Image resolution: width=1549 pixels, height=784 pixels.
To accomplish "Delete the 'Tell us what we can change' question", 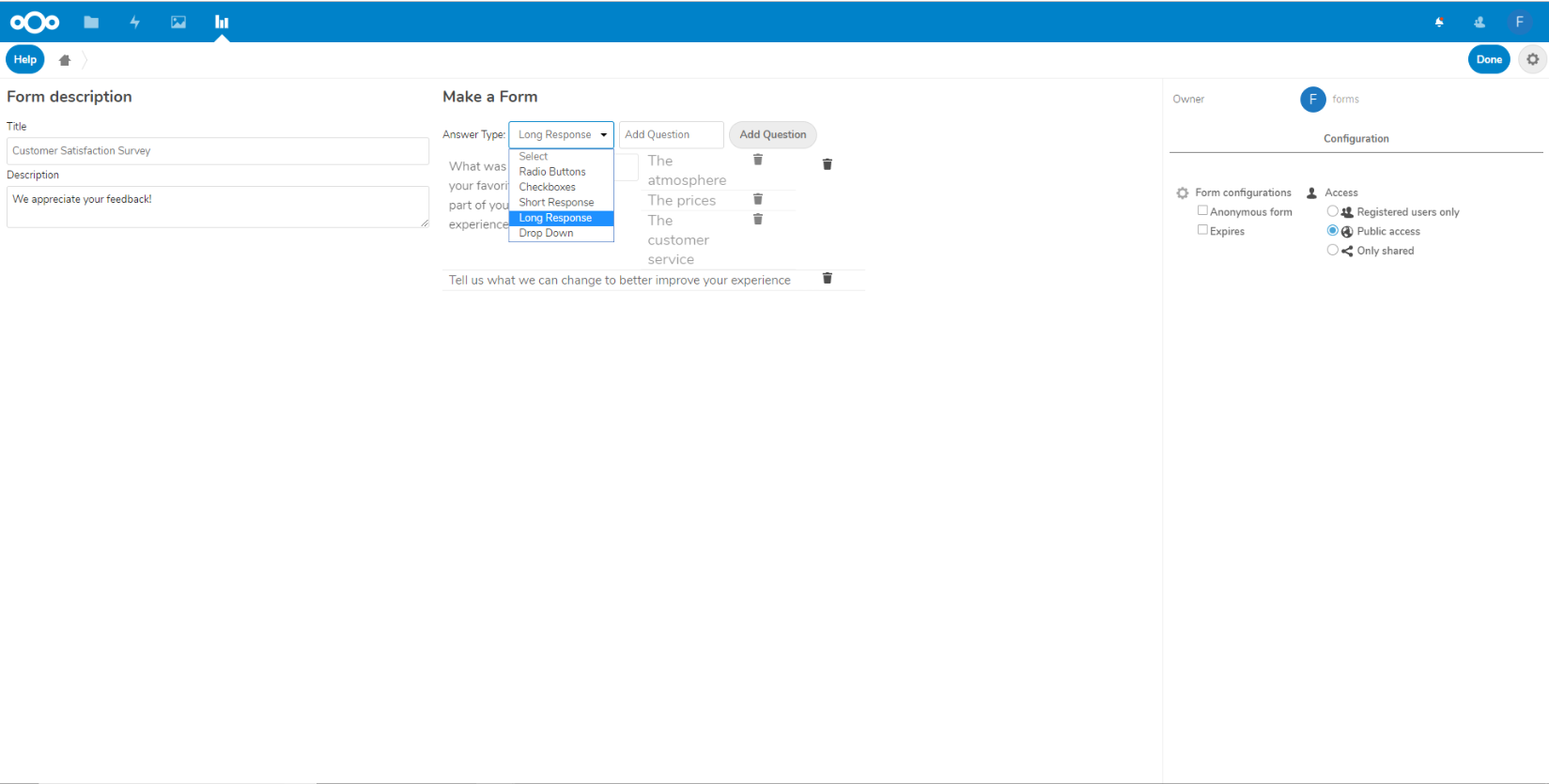I will pyautogui.click(x=828, y=278).
